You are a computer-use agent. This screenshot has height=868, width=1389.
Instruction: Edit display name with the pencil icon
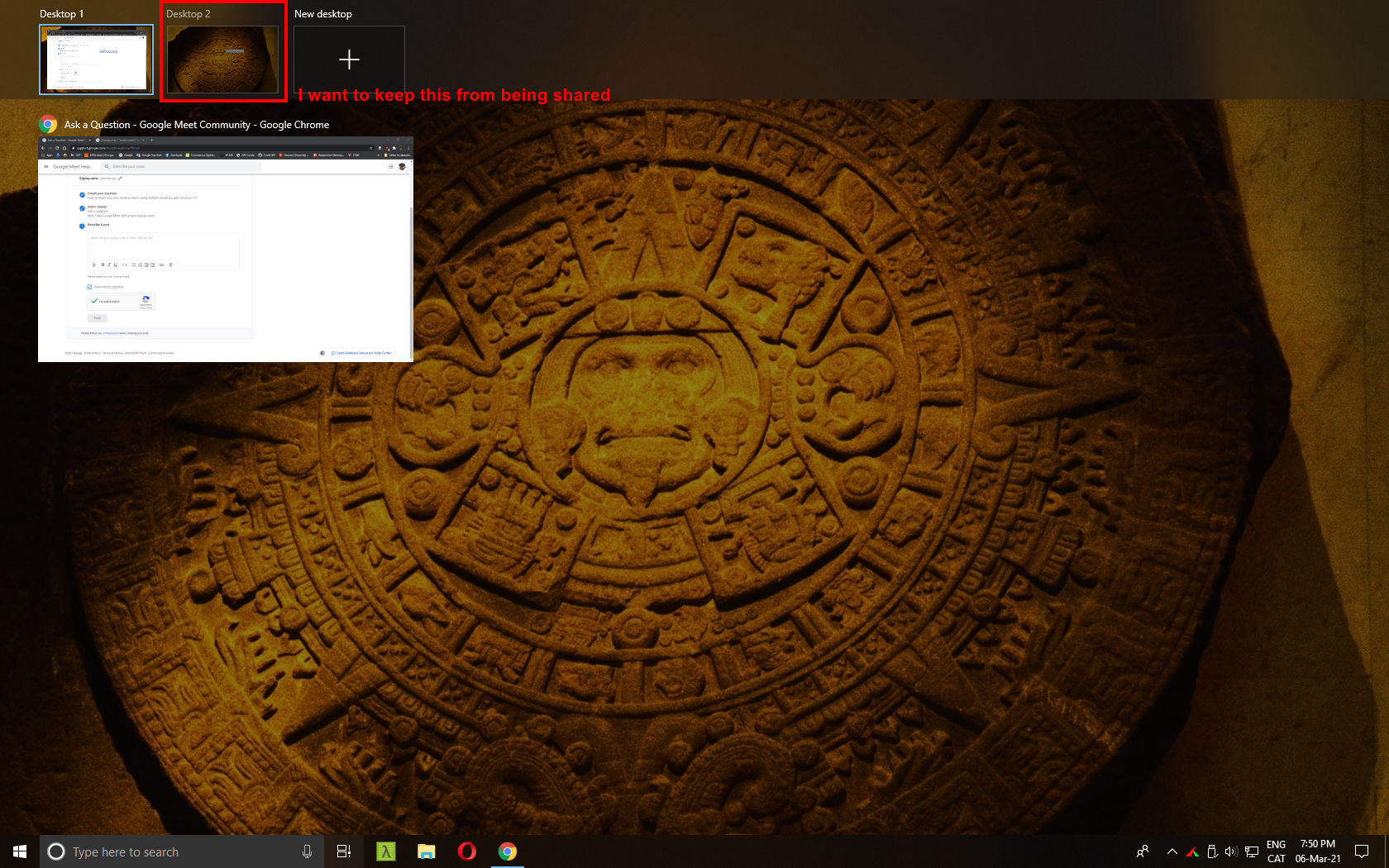pyautogui.click(x=120, y=178)
